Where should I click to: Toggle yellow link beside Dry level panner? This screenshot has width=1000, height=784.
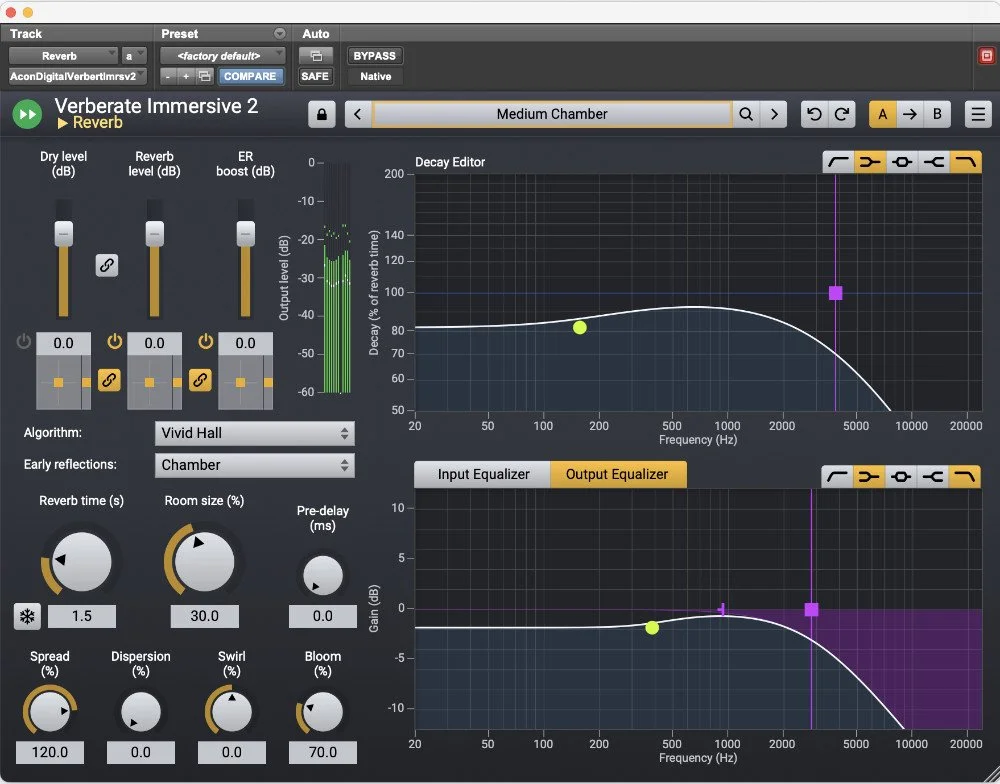tap(109, 380)
